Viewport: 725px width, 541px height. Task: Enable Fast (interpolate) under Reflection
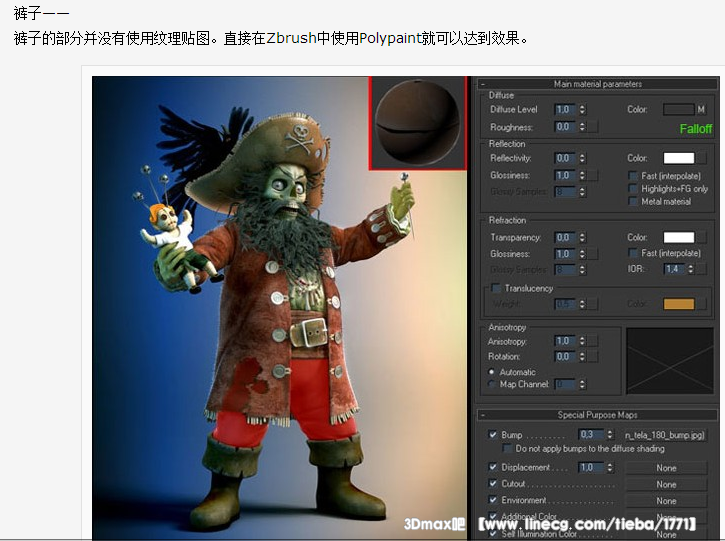pyautogui.click(x=633, y=176)
